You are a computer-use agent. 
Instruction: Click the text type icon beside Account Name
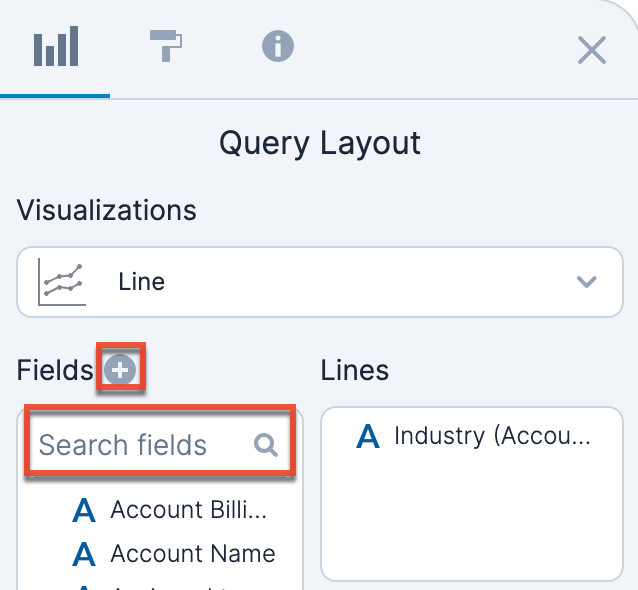click(85, 554)
